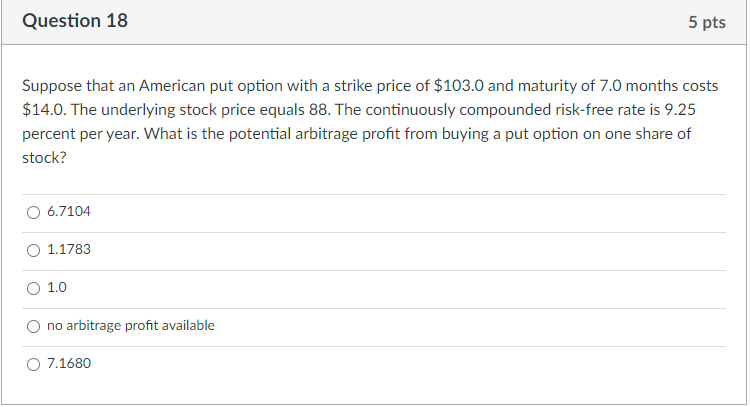Image resolution: width=750 pixels, height=407 pixels.
Task: Click the Question 18 heading
Action: pos(75,21)
